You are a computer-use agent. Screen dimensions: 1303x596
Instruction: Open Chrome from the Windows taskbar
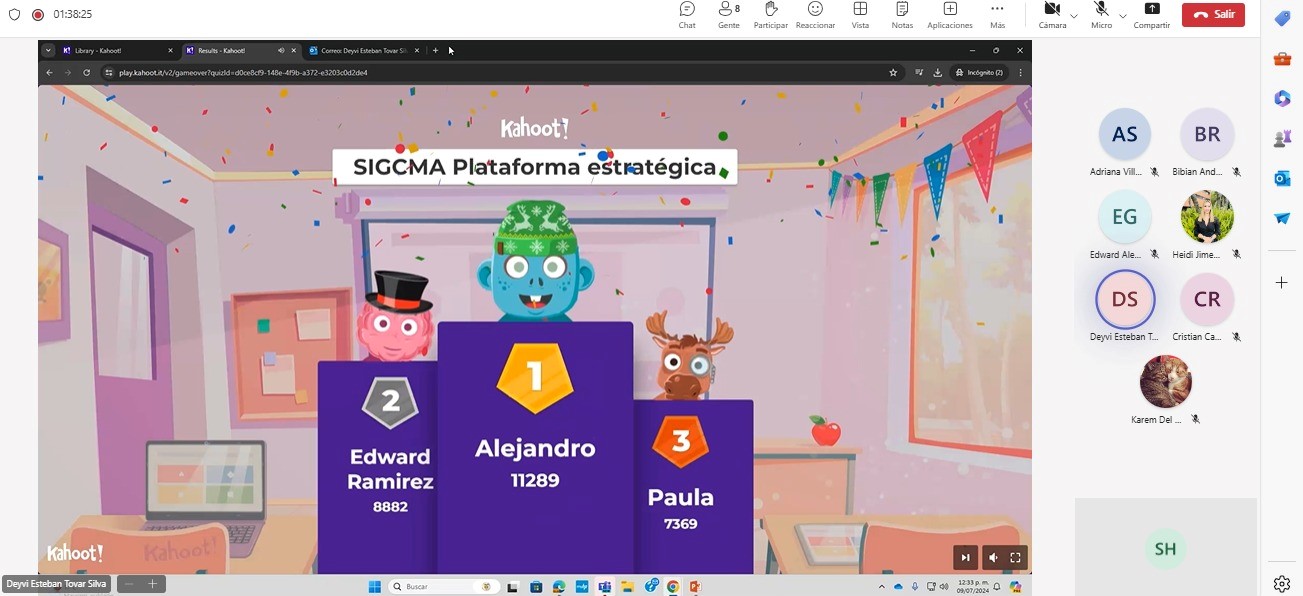pyautogui.click(x=673, y=586)
